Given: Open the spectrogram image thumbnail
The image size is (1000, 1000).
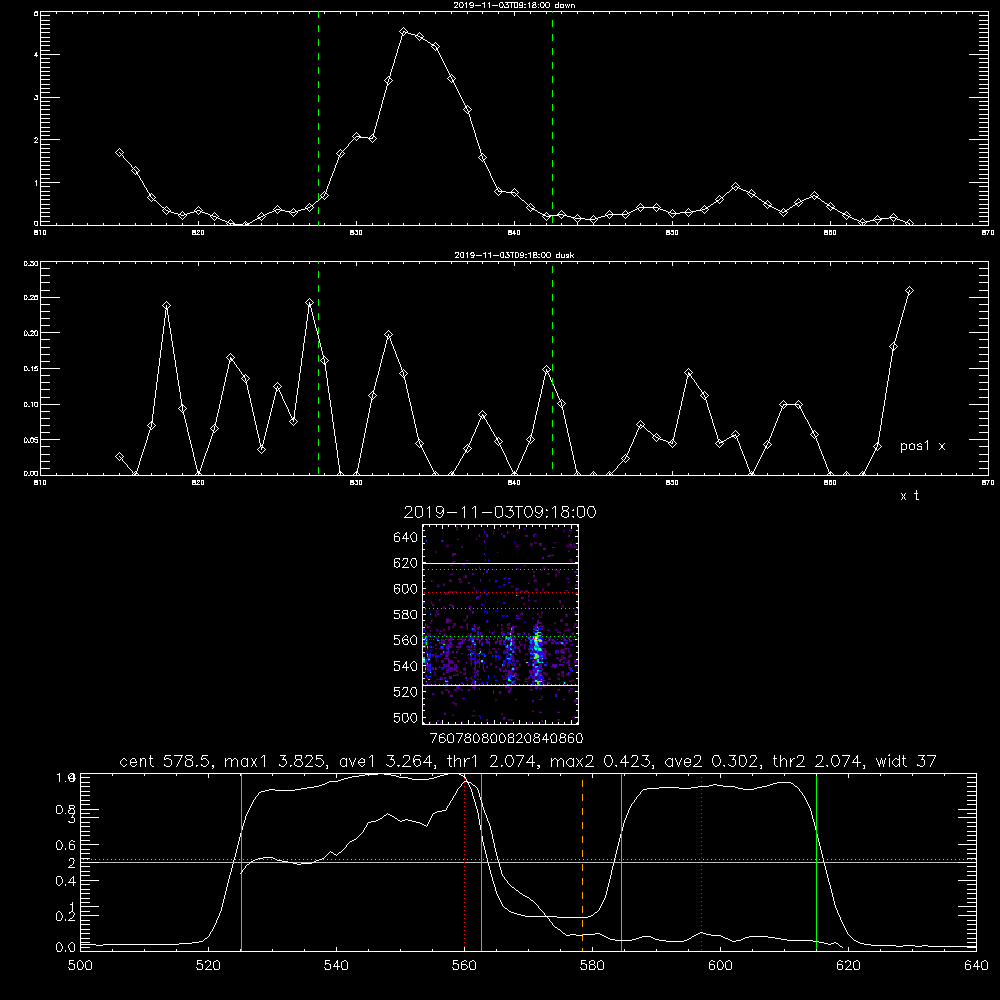Looking at the screenshot, I should click(x=500, y=624).
